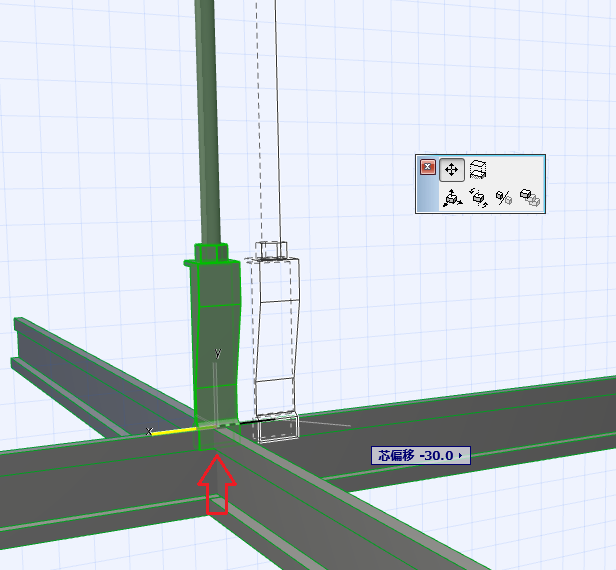Screen dimensions: 616x570
Task: Select the Mirror icon in pet palette
Action: tap(504, 197)
